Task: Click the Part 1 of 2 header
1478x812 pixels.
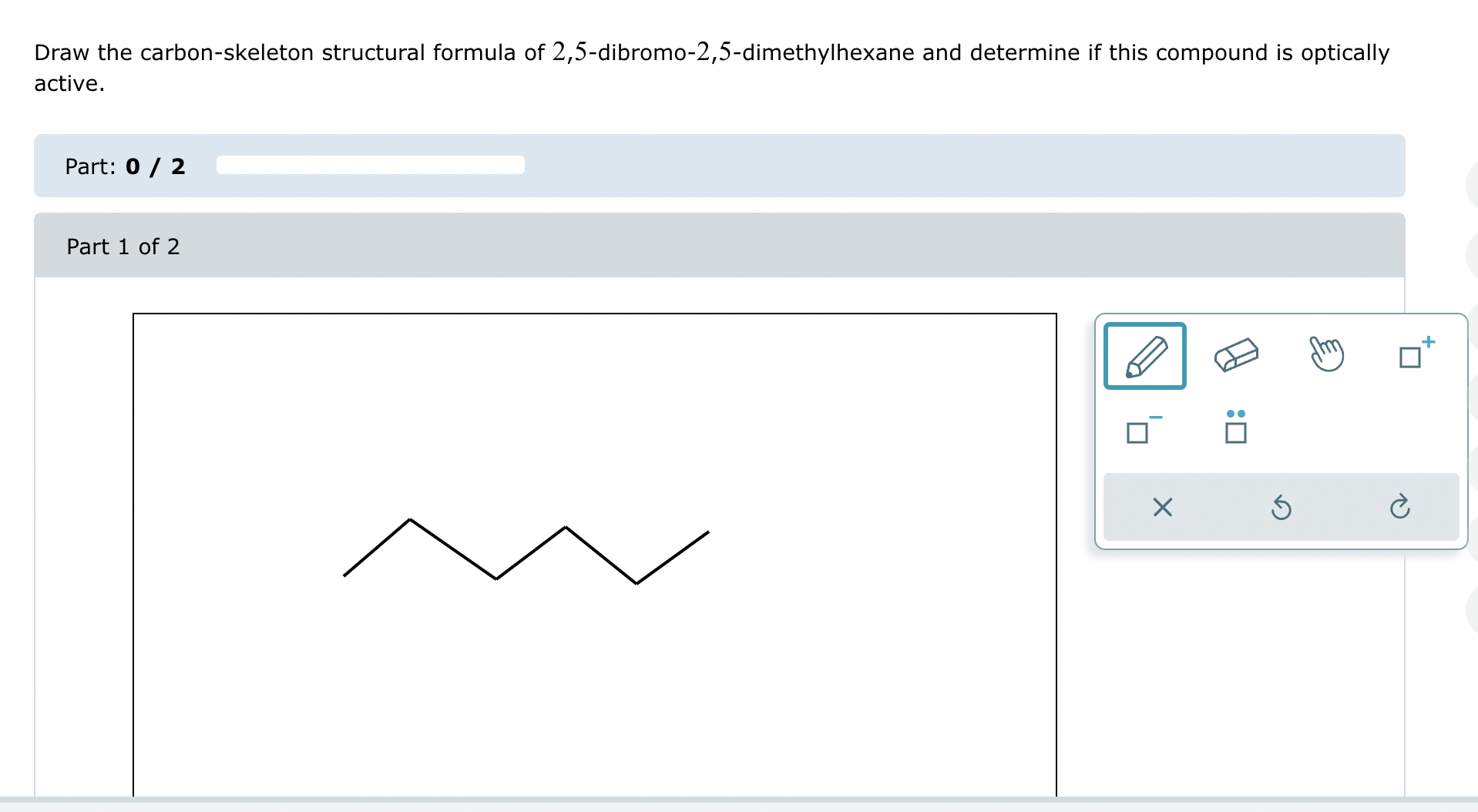Action: coord(123,247)
